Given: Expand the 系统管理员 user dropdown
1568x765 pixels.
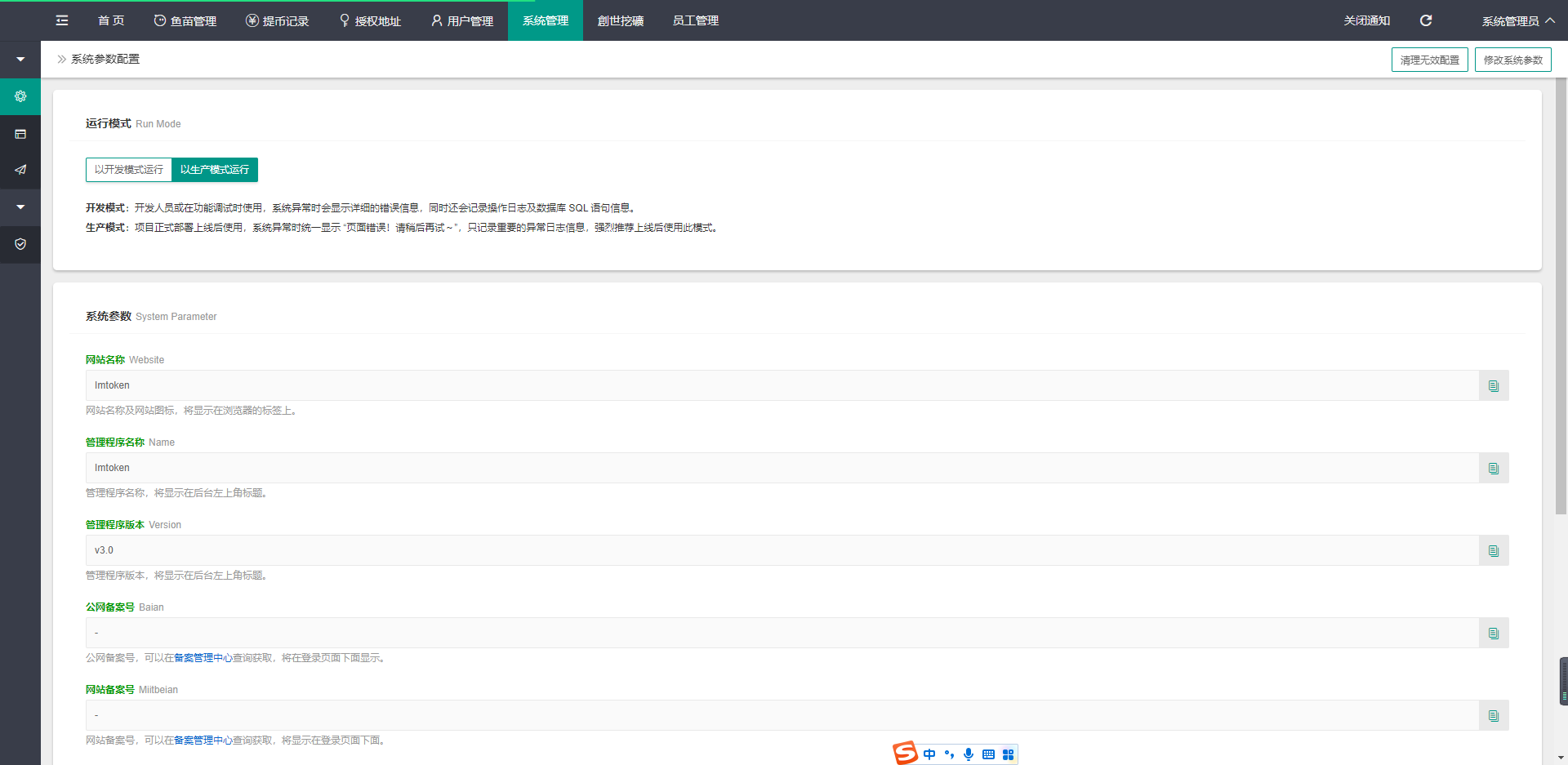Looking at the screenshot, I should click(x=1517, y=21).
